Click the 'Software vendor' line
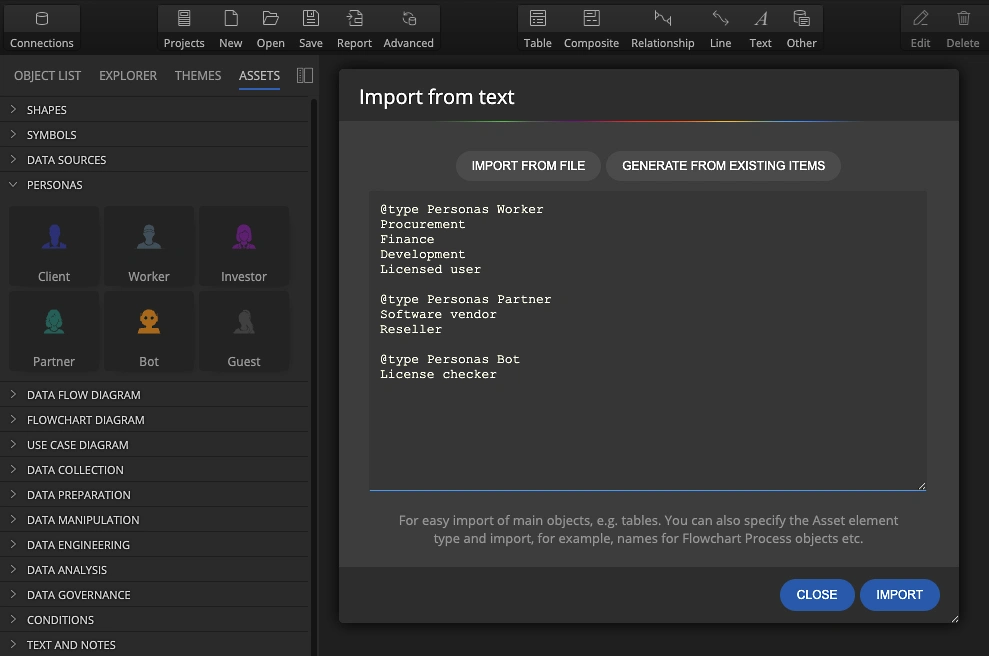Image resolution: width=989 pixels, height=656 pixels. click(x=438, y=314)
